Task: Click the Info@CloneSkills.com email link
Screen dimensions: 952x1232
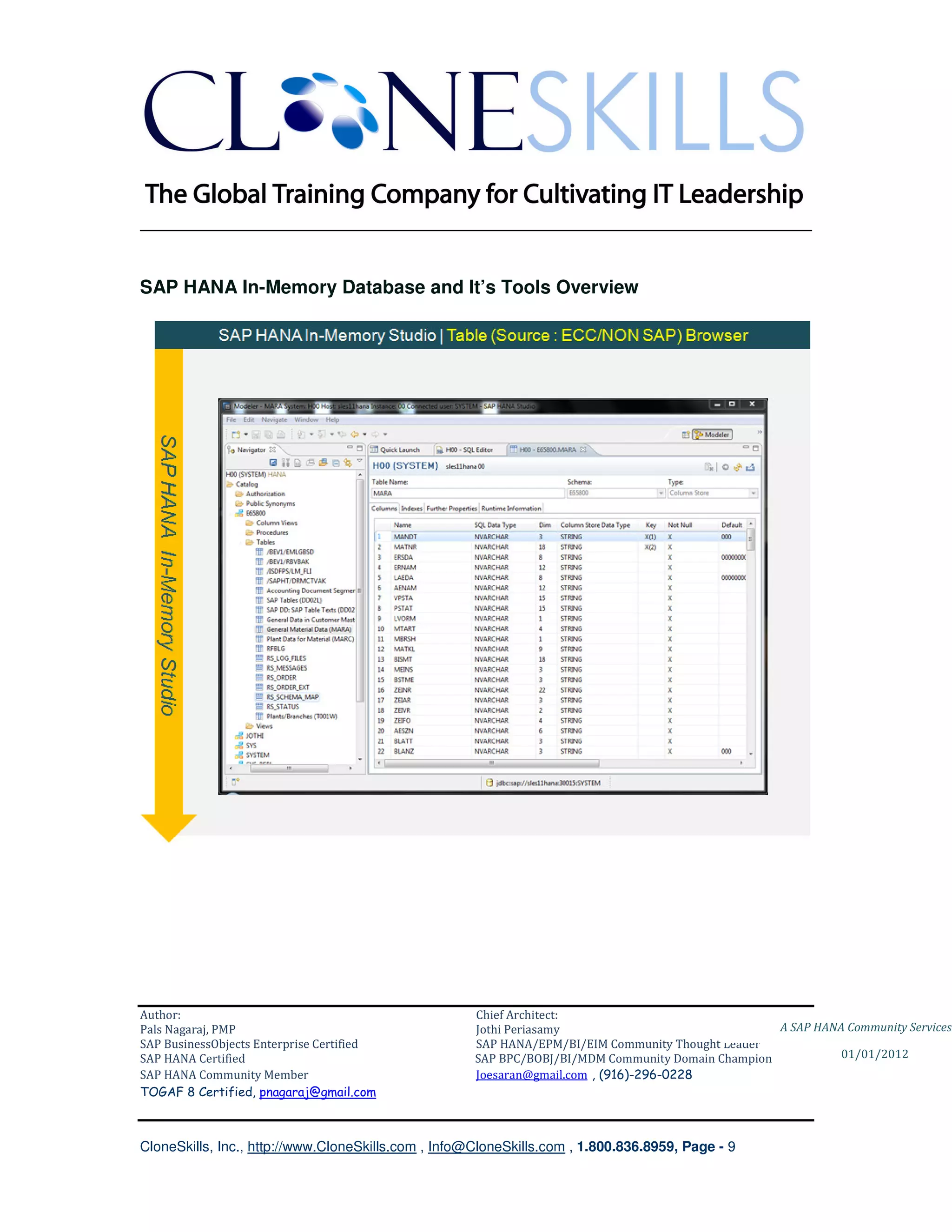Action: pos(496,1147)
